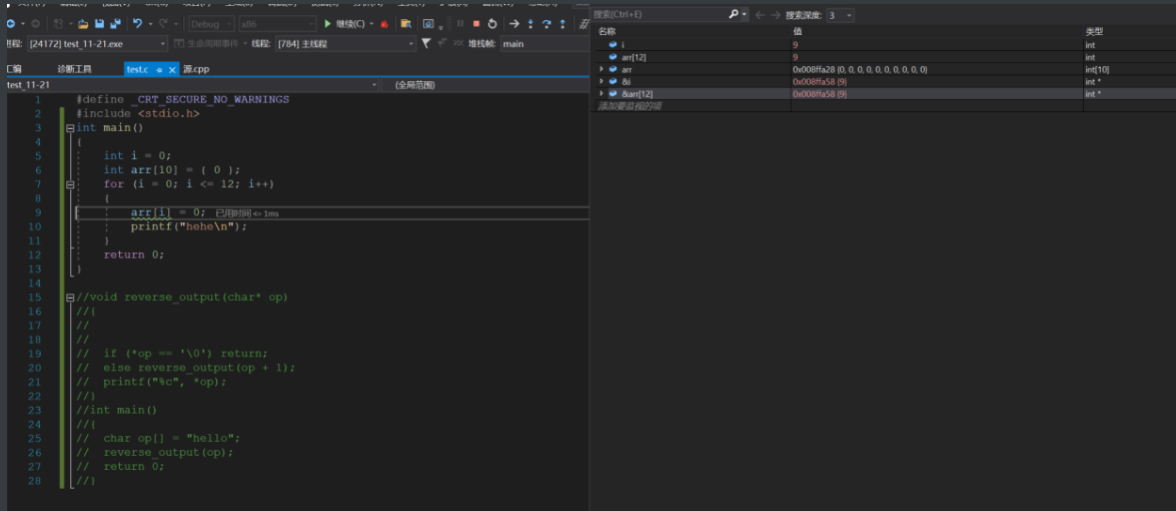
Task: Switch to the 诊断工具 tab
Action: coord(74,69)
